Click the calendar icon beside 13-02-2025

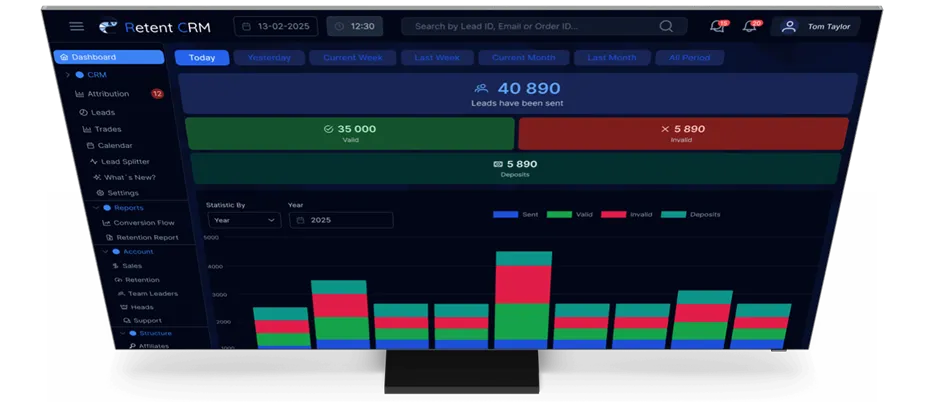(247, 27)
